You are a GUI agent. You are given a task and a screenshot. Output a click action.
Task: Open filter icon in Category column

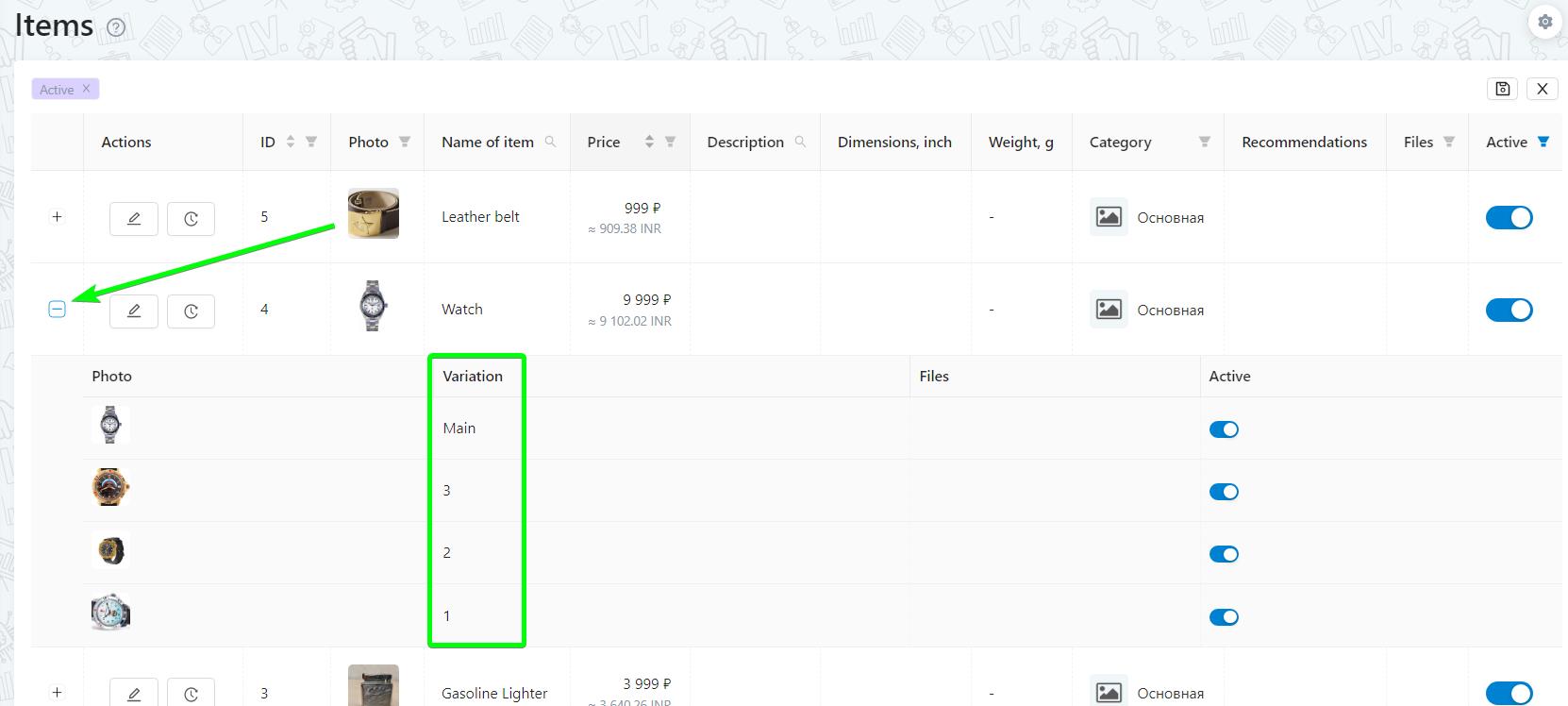pos(1204,142)
